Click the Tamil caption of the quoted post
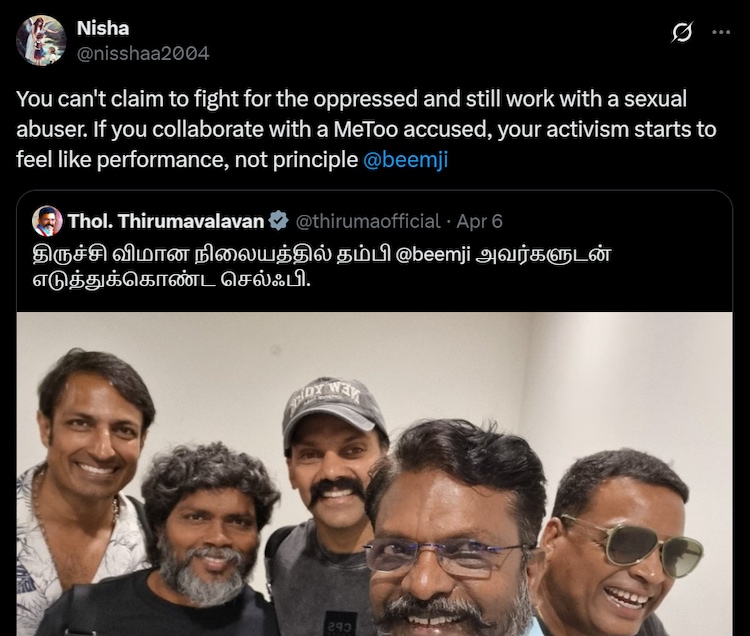 (x=300, y=265)
